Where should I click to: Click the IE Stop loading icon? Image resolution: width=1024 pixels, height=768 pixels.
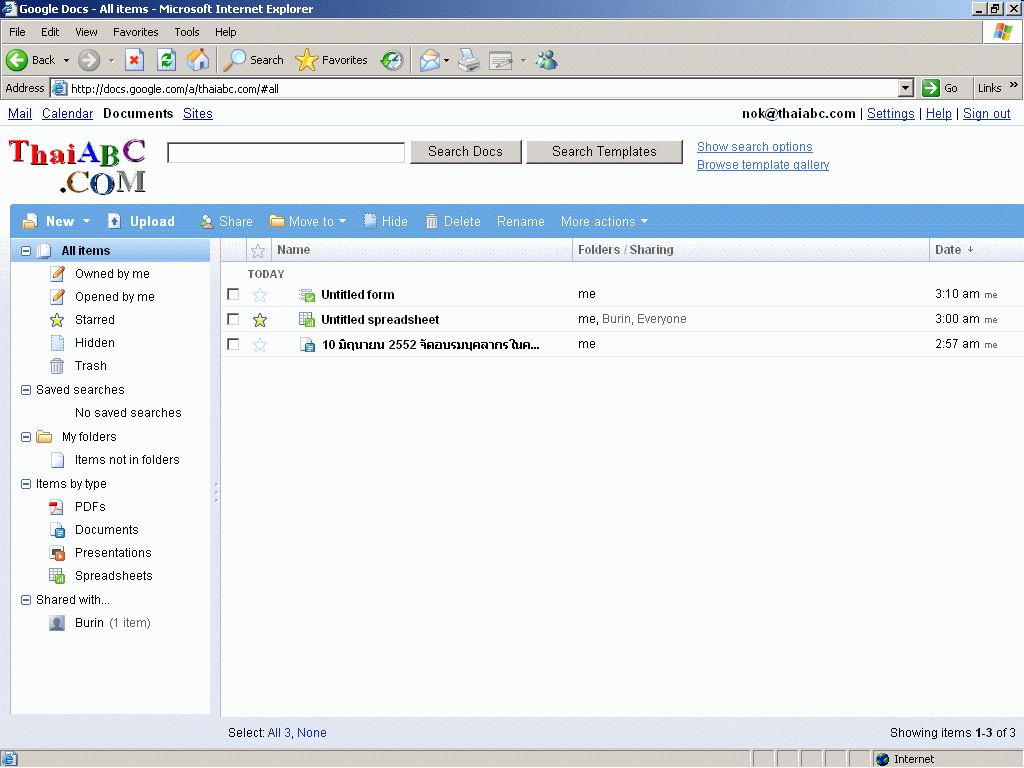point(134,60)
